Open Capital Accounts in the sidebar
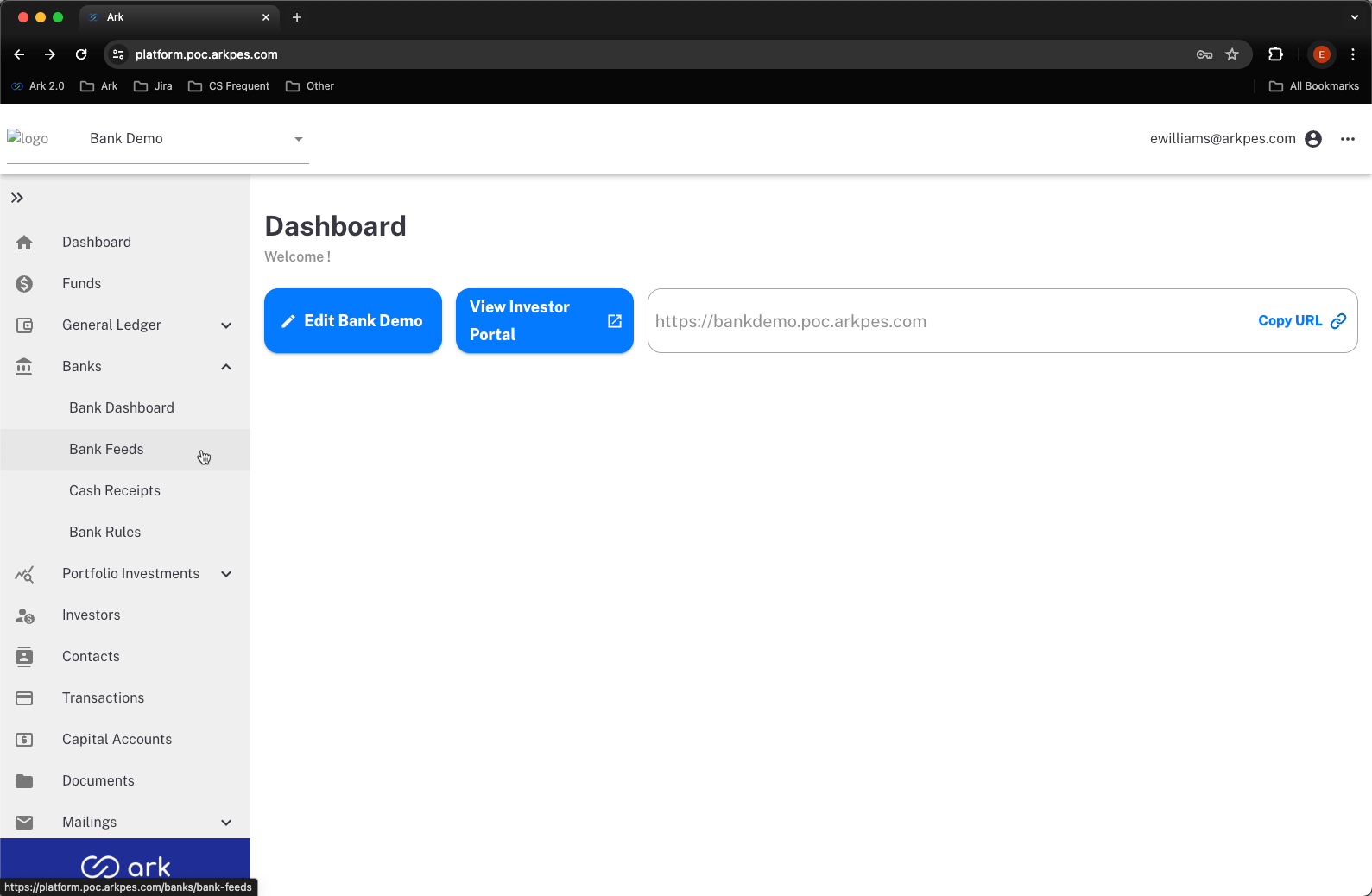The width and height of the screenshot is (1372, 896). click(125, 740)
